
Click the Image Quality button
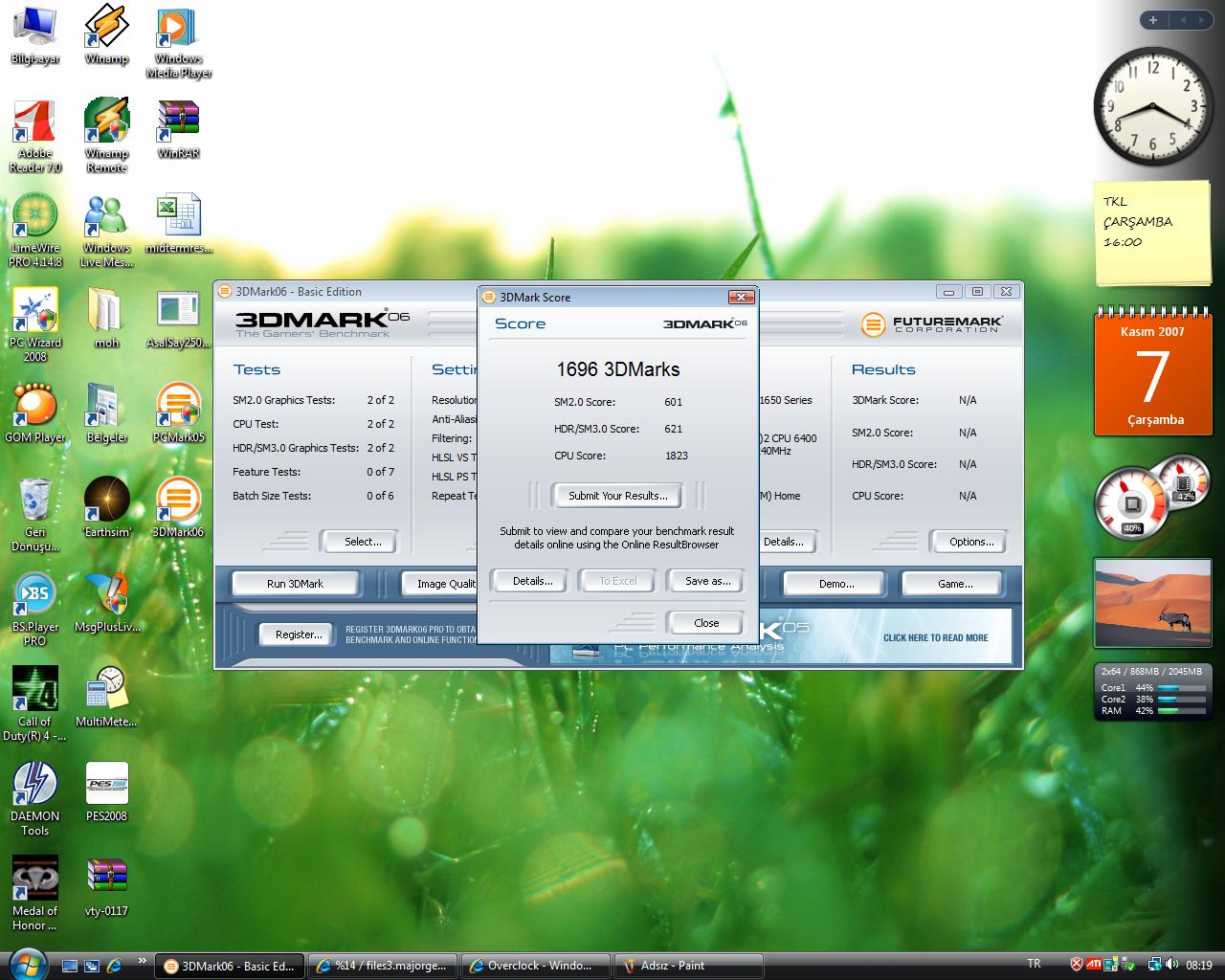coord(440,584)
